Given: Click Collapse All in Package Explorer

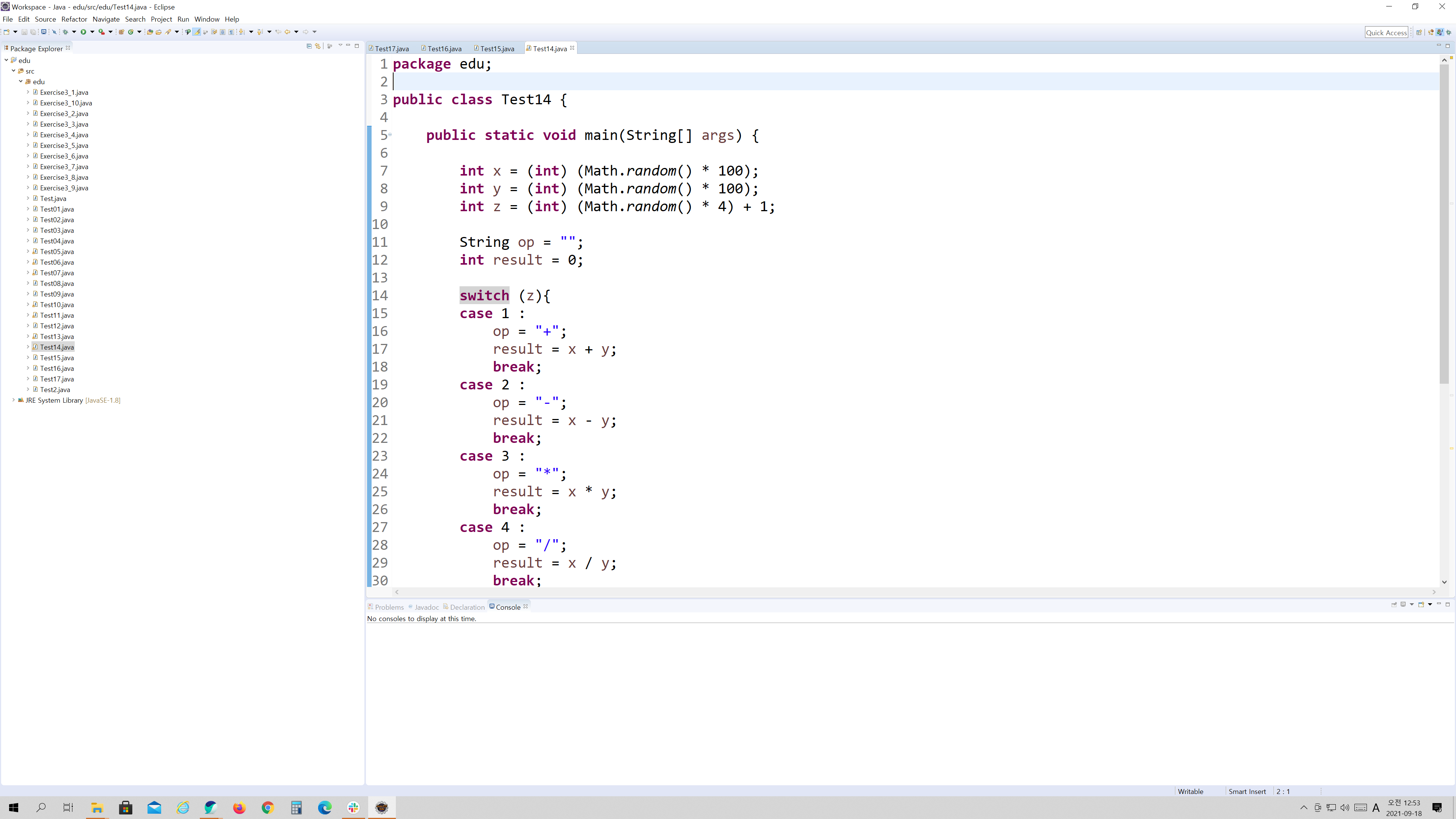Looking at the screenshot, I should (x=309, y=46).
